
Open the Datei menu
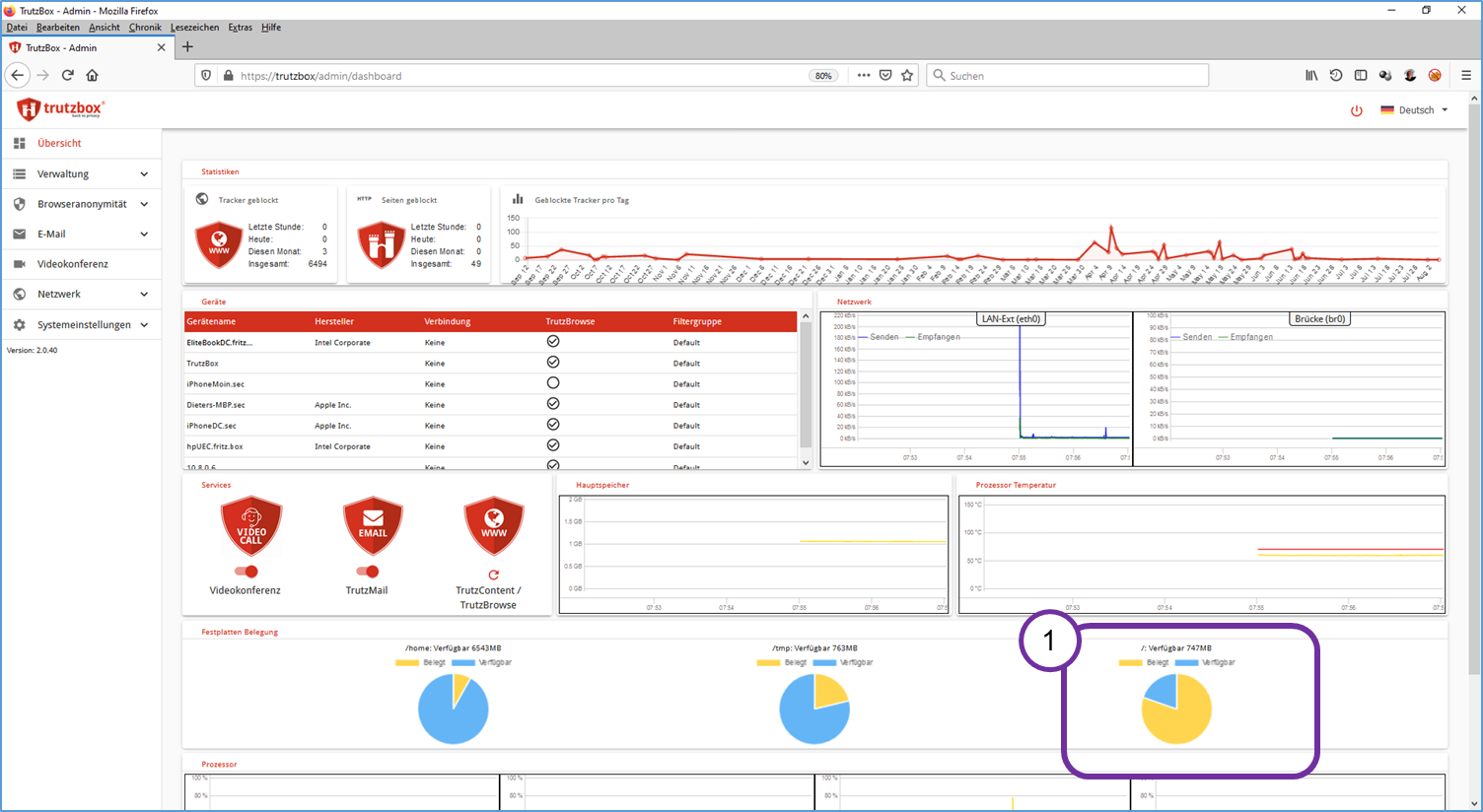[17, 28]
